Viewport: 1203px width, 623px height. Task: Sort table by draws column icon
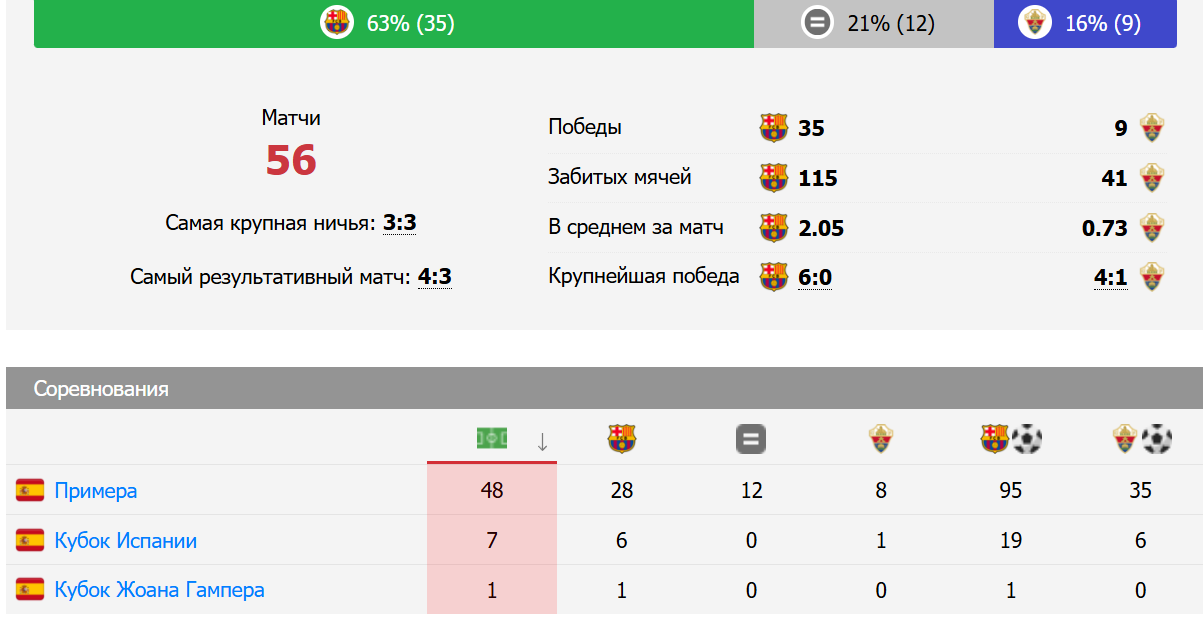point(751,439)
